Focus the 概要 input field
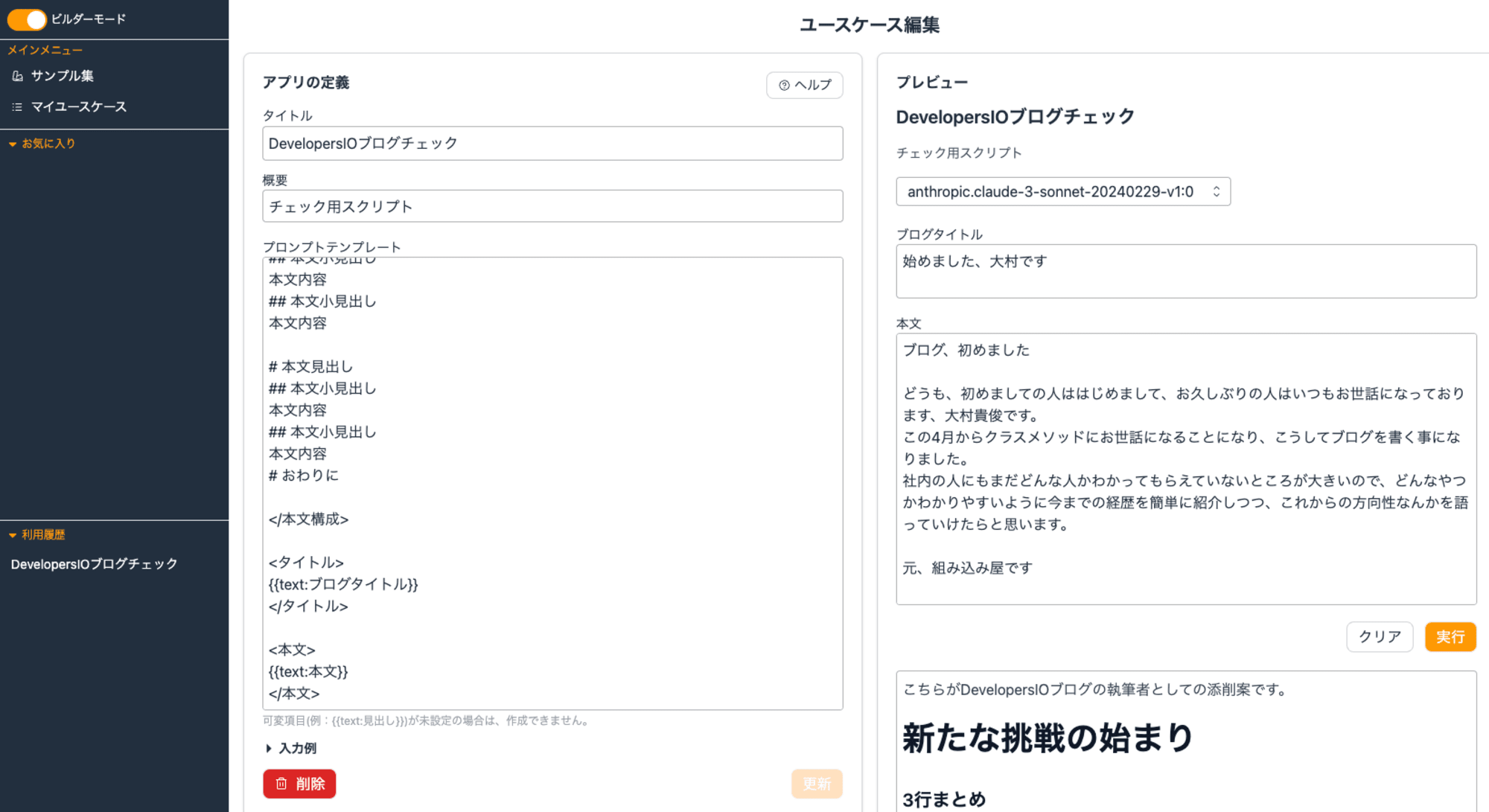1489x812 pixels. click(552, 206)
